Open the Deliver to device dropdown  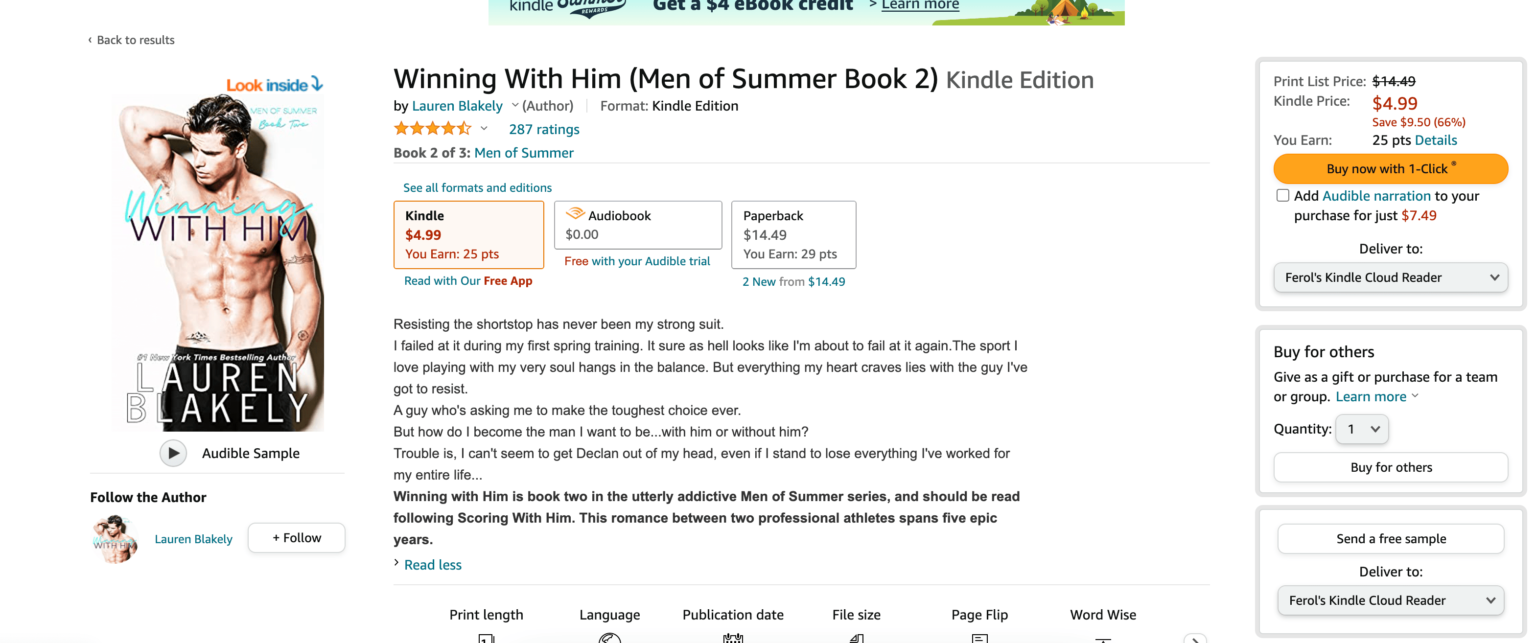tap(1390, 277)
